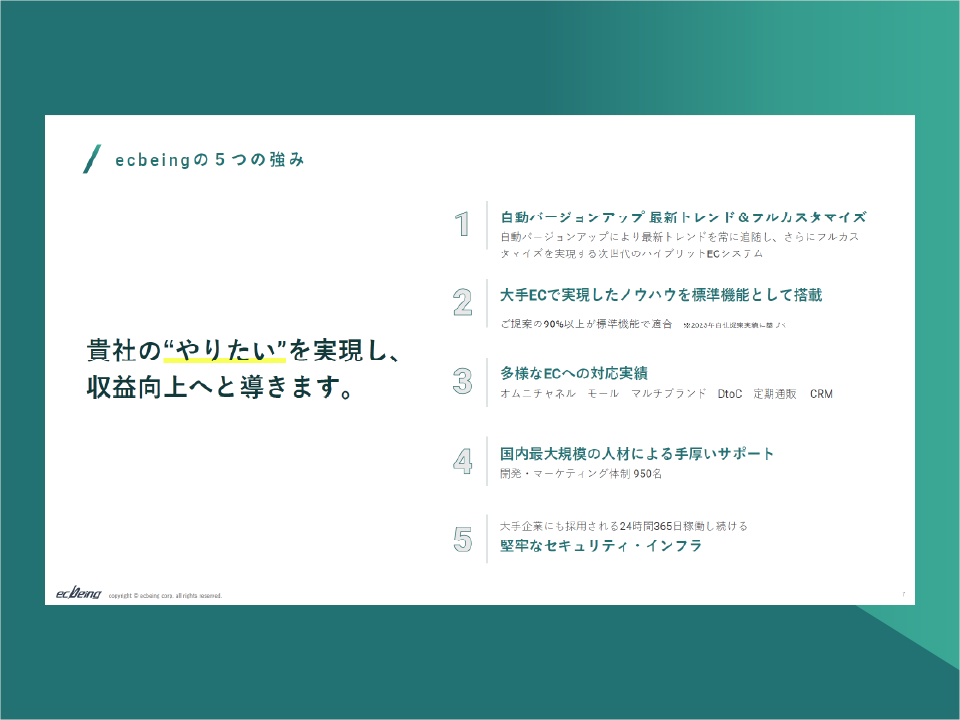
Task: Click the large outlined number 4
Action: (x=463, y=462)
